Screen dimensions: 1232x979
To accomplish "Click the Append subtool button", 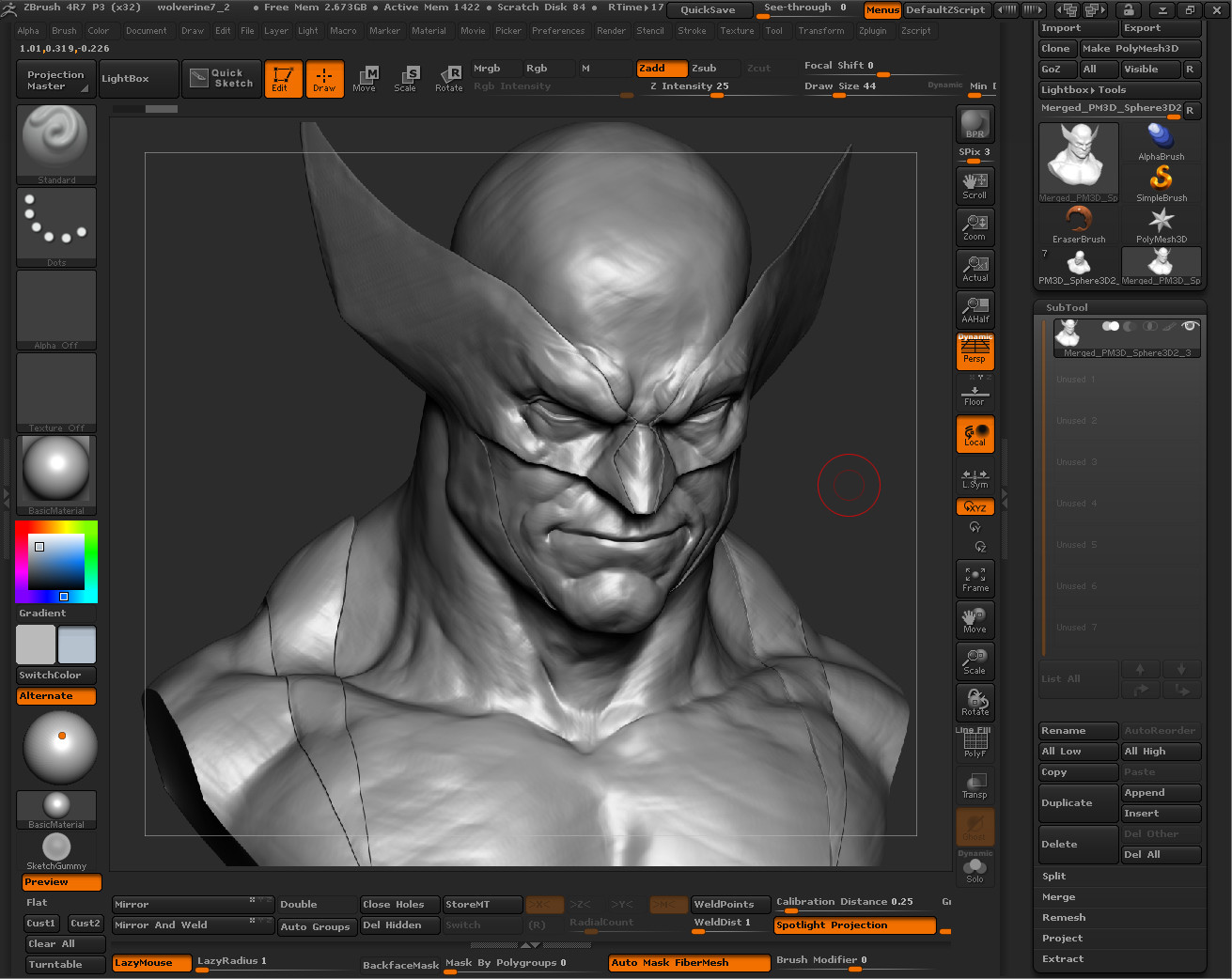I will (1162, 793).
